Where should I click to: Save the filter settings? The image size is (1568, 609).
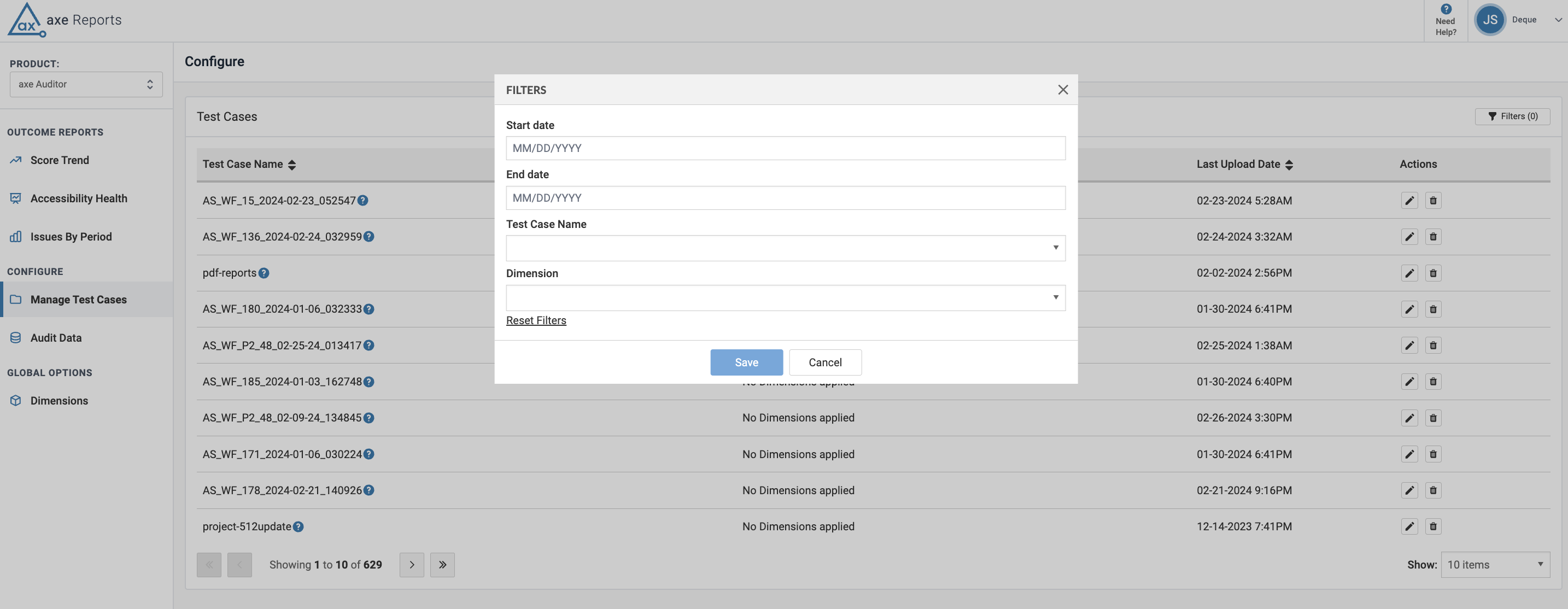tap(746, 362)
